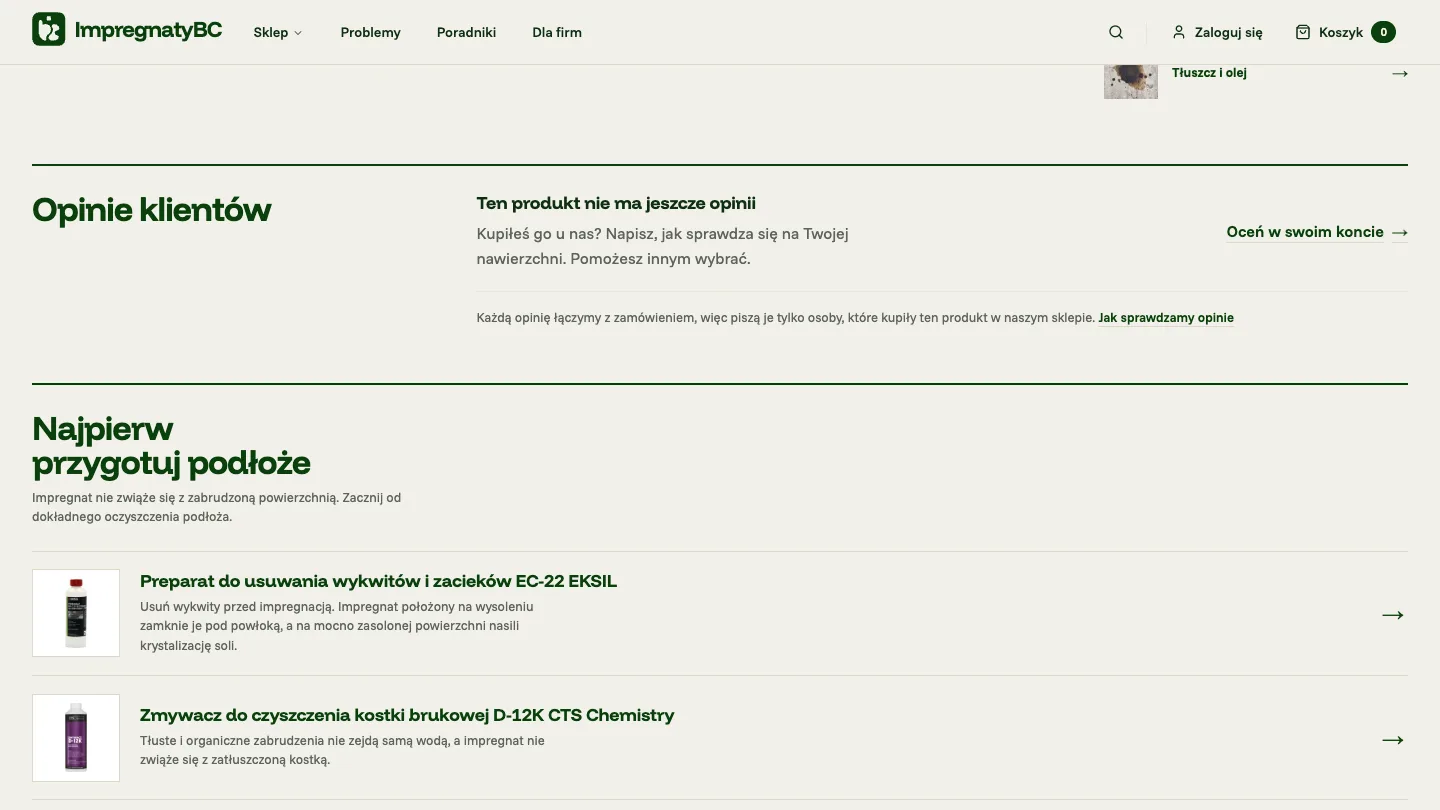Click the text starting Każdą opinię łączymy z zamówieniem

[x=786, y=318]
